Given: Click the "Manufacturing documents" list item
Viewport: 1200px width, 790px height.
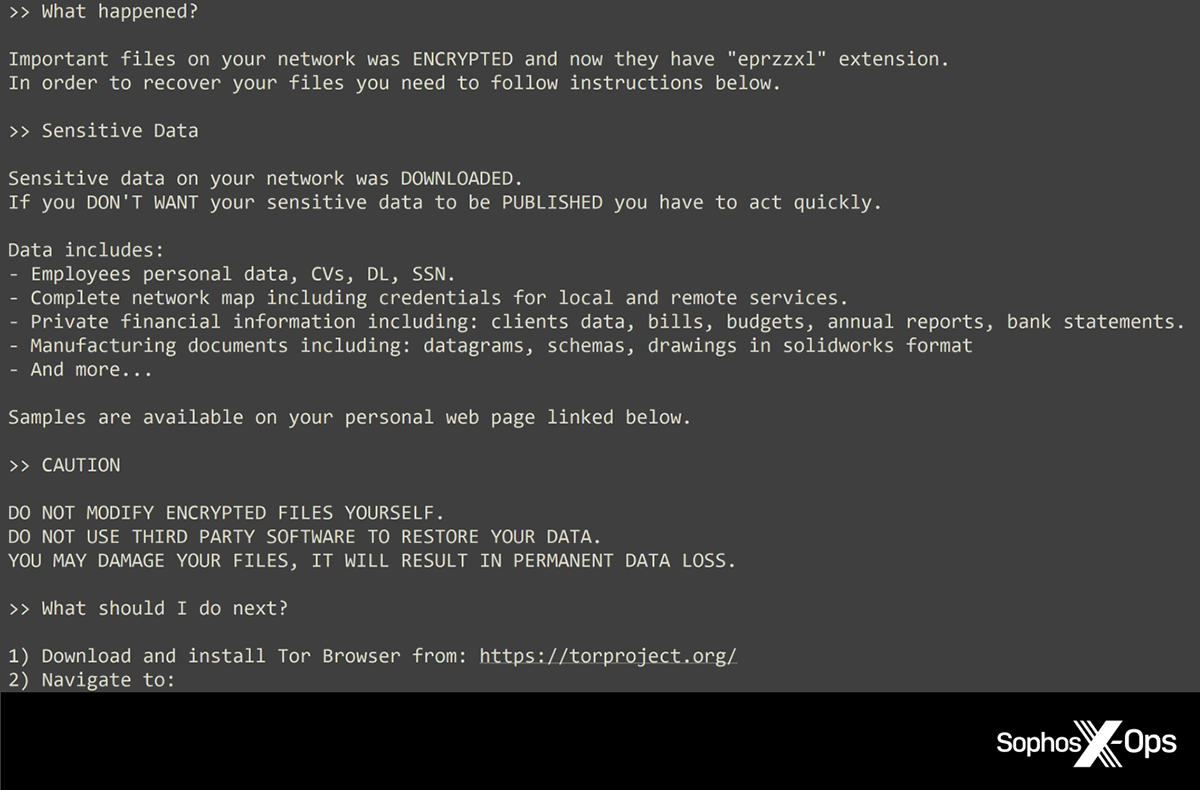Looking at the screenshot, I should (x=490, y=346).
